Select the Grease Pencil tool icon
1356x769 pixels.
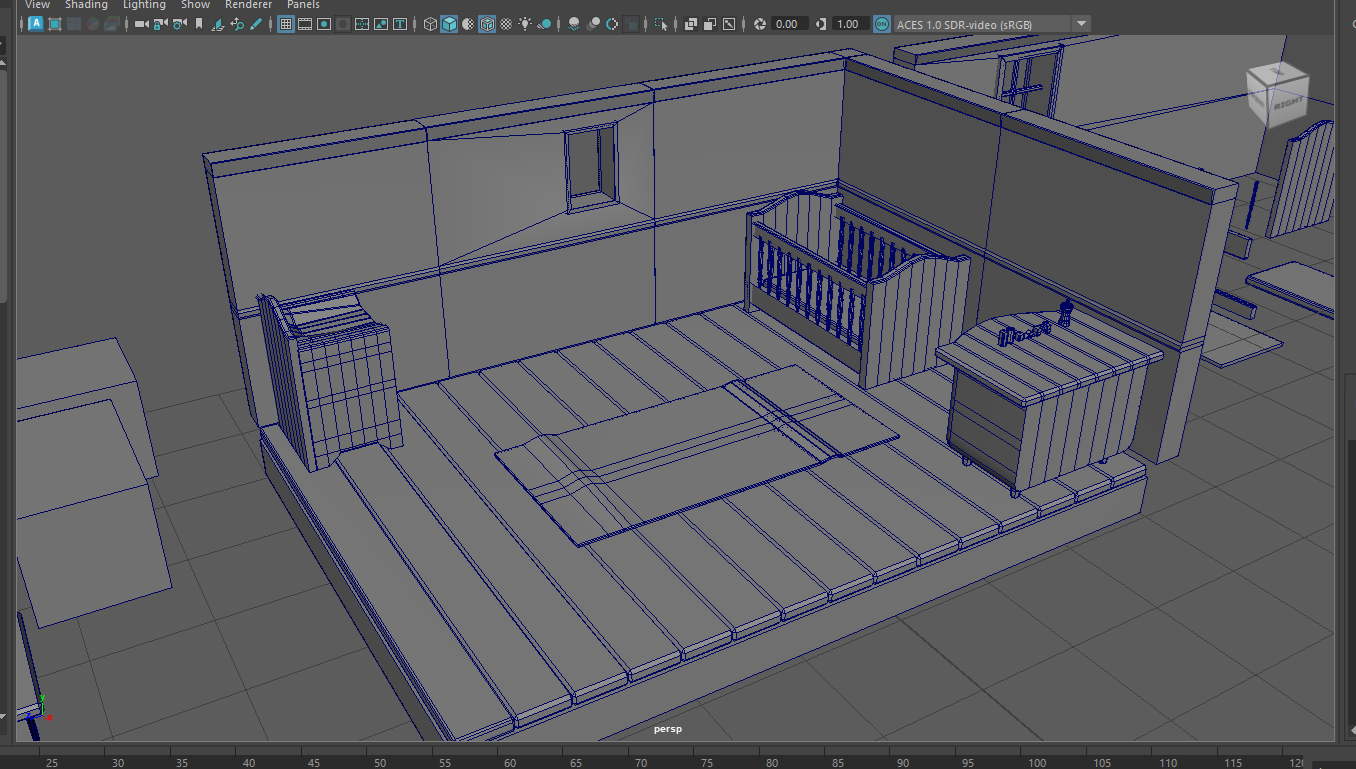point(255,24)
